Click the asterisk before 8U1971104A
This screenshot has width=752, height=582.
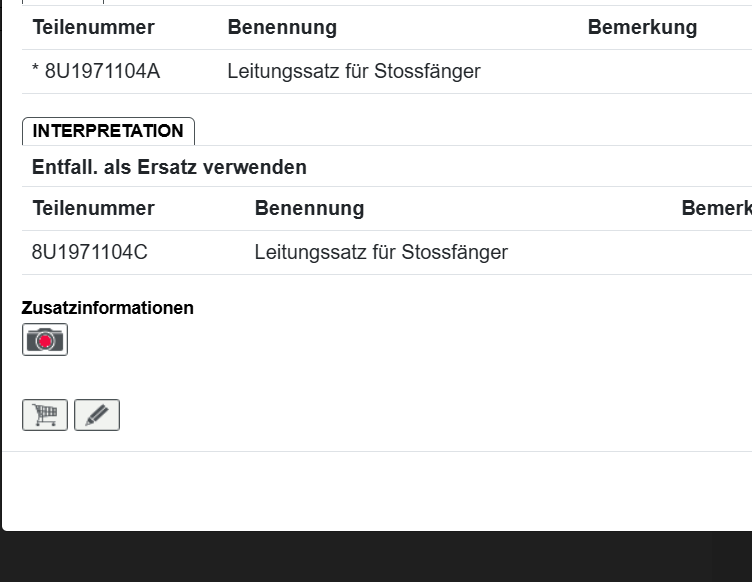click(x=36, y=72)
